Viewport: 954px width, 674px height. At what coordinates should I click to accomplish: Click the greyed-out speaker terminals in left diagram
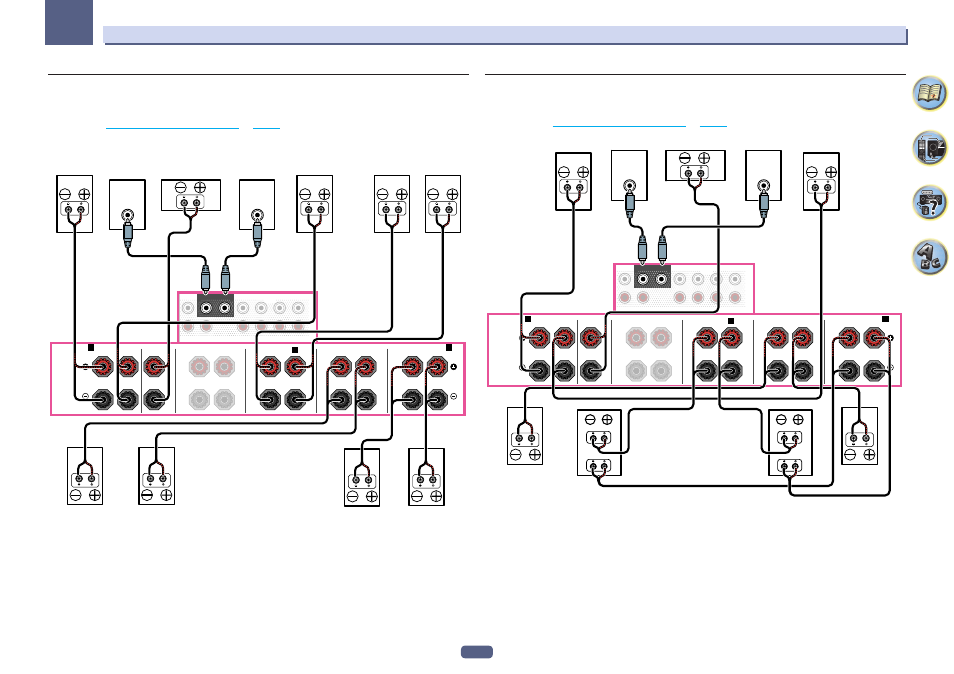[211, 383]
